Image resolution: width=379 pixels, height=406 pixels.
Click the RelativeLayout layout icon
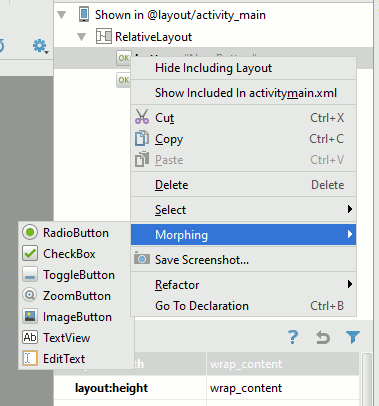(x=104, y=36)
